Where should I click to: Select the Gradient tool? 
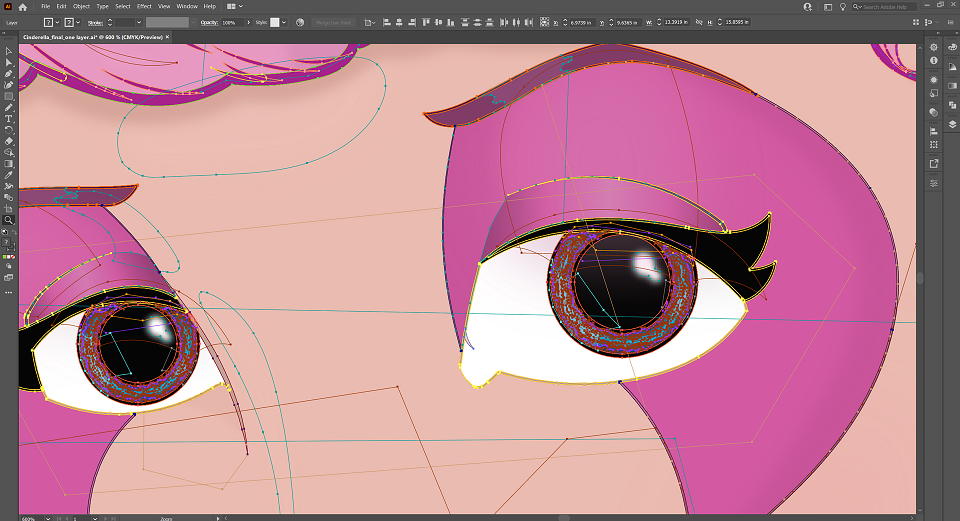[9, 163]
